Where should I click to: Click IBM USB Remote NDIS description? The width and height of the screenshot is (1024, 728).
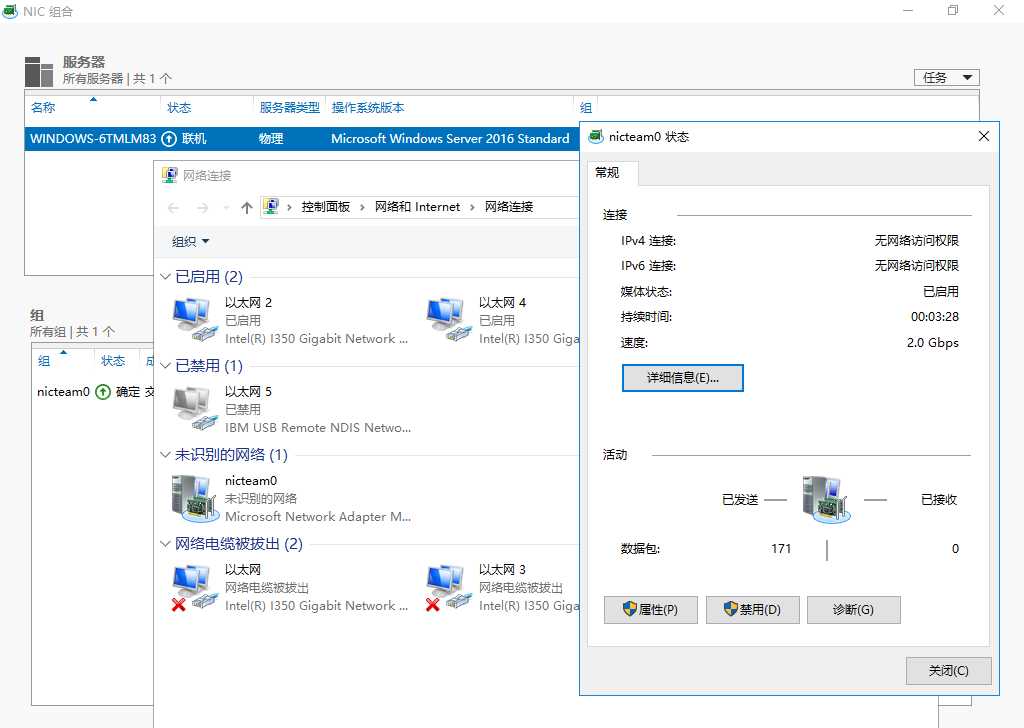coord(318,428)
